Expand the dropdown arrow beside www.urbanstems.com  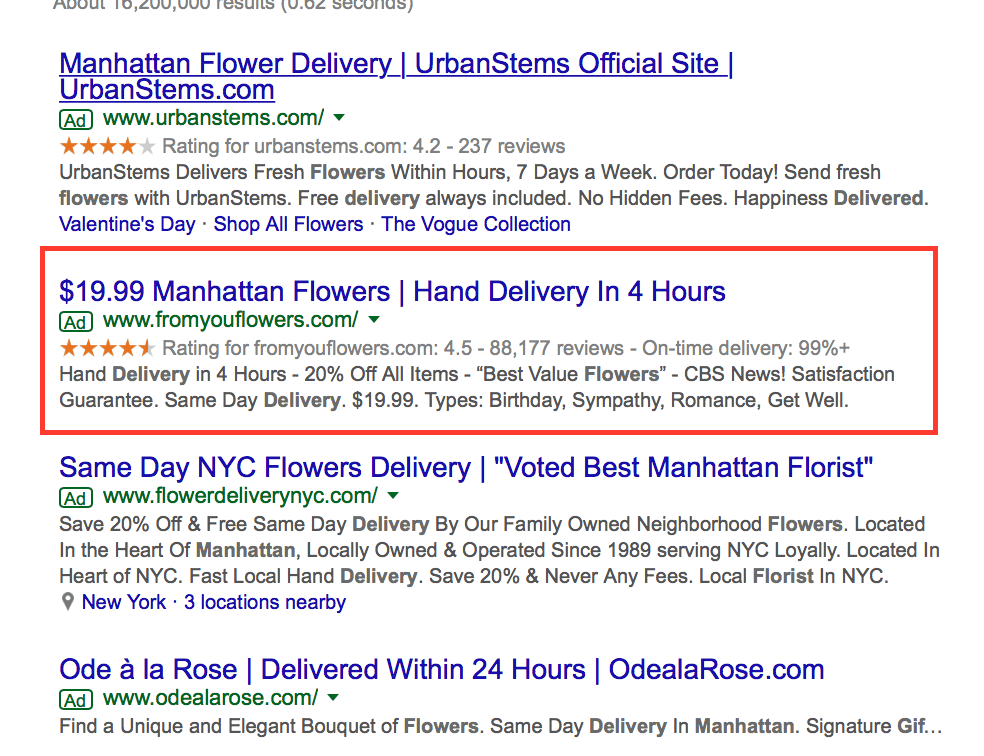tap(339, 117)
